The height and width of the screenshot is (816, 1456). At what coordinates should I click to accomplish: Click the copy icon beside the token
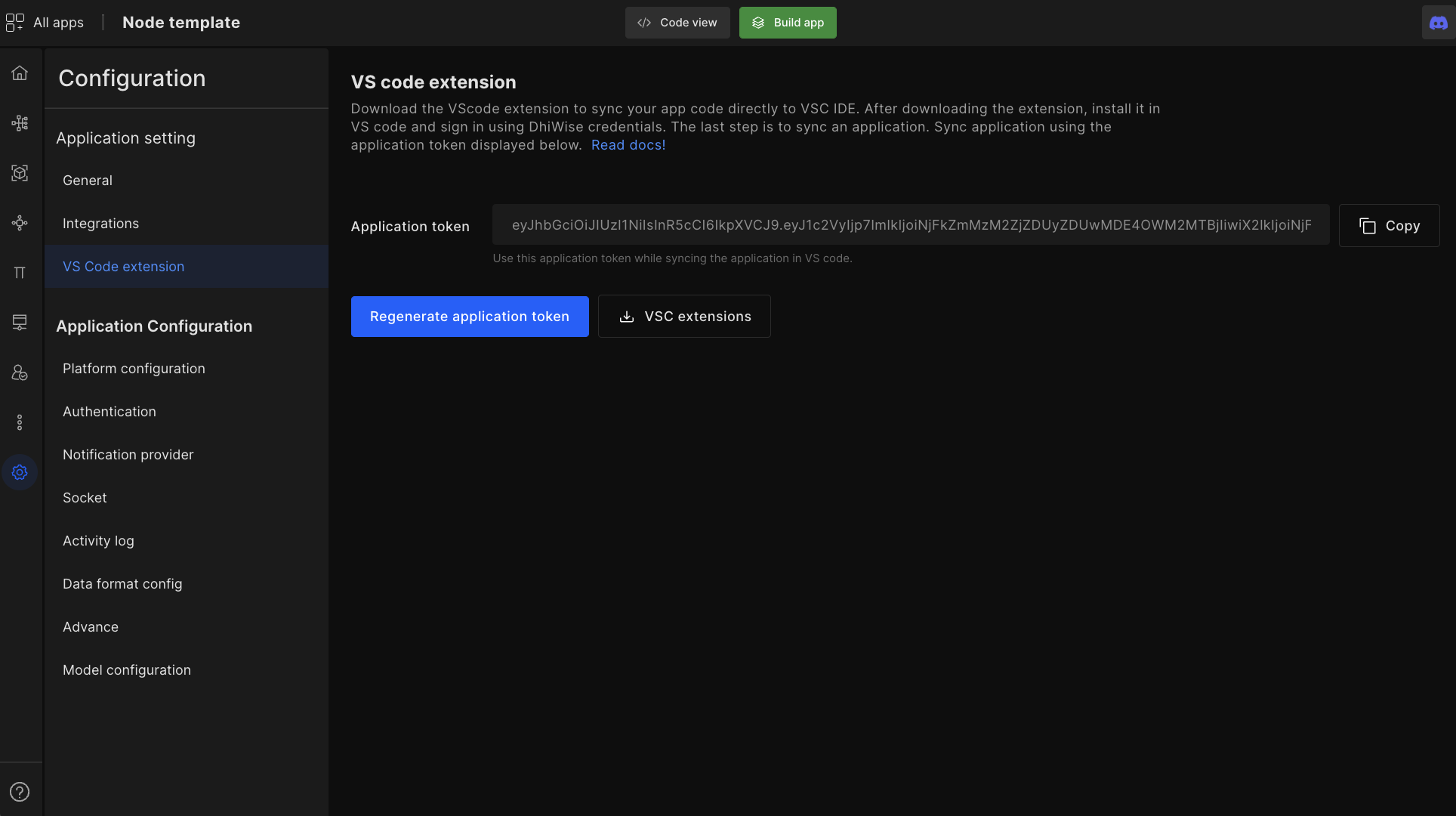(1367, 226)
